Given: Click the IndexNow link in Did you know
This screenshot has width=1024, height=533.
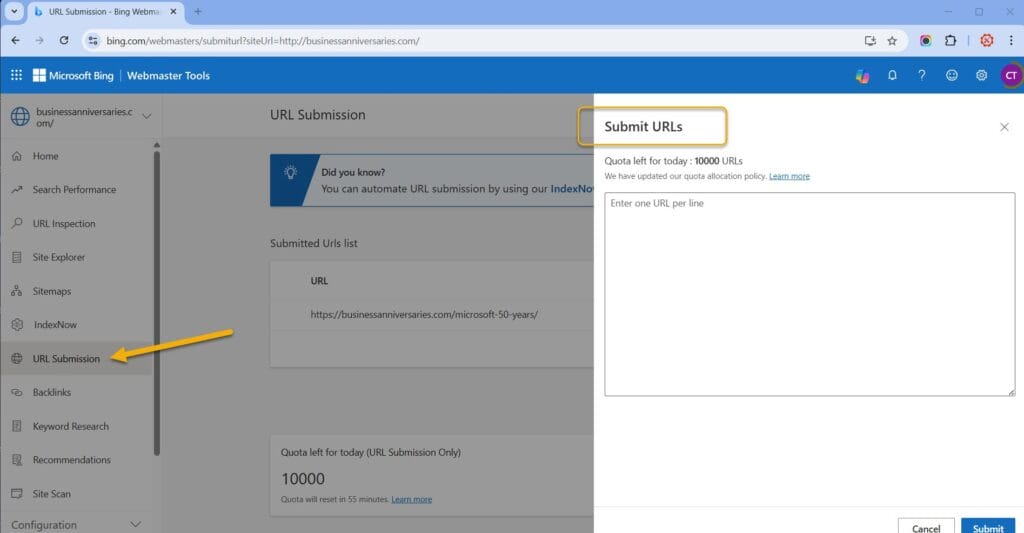Looking at the screenshot, I should pyautogui.click(x=572, y=189).
